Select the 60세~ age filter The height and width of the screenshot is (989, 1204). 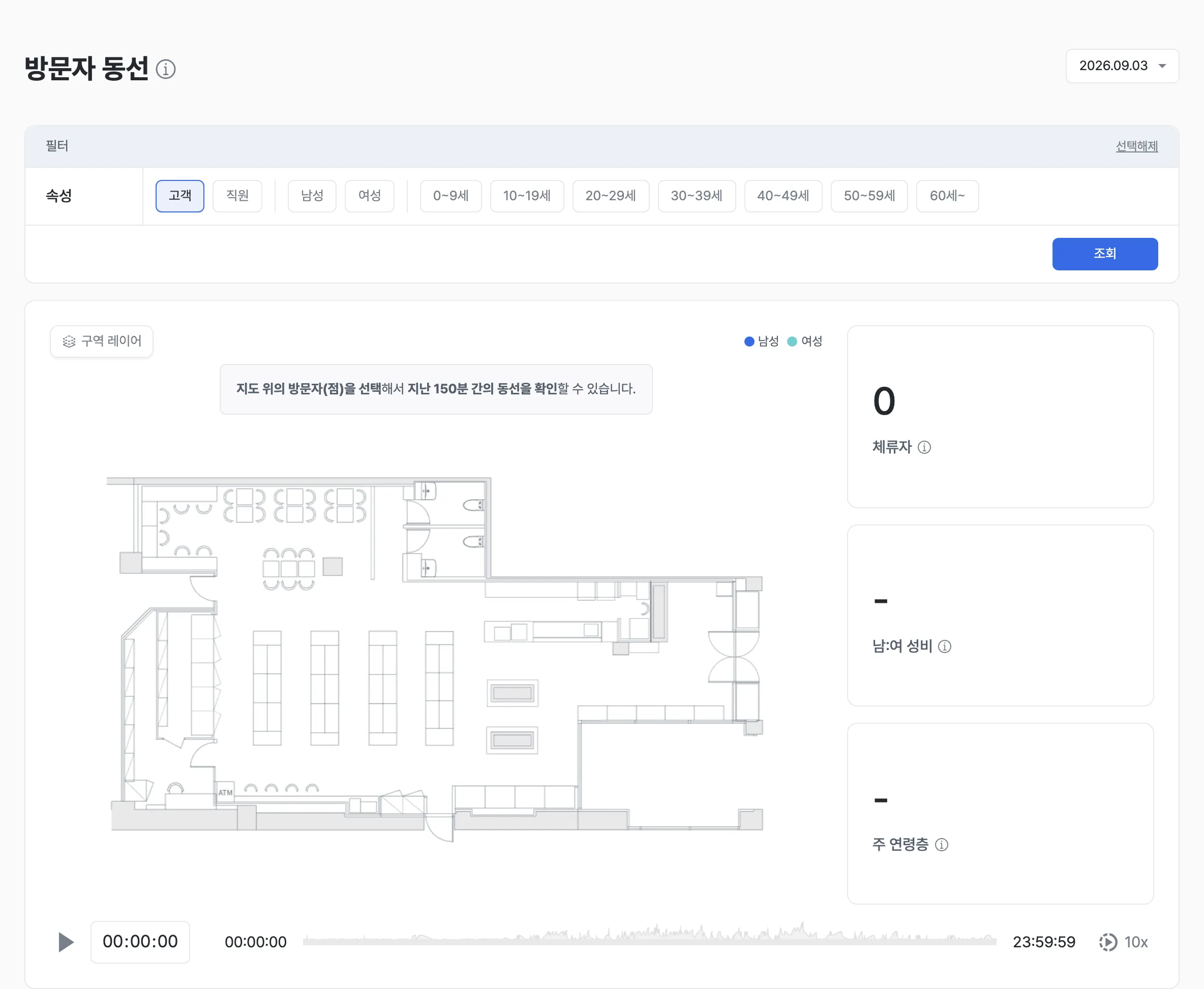pyautogui.click(x=947, y=196)
